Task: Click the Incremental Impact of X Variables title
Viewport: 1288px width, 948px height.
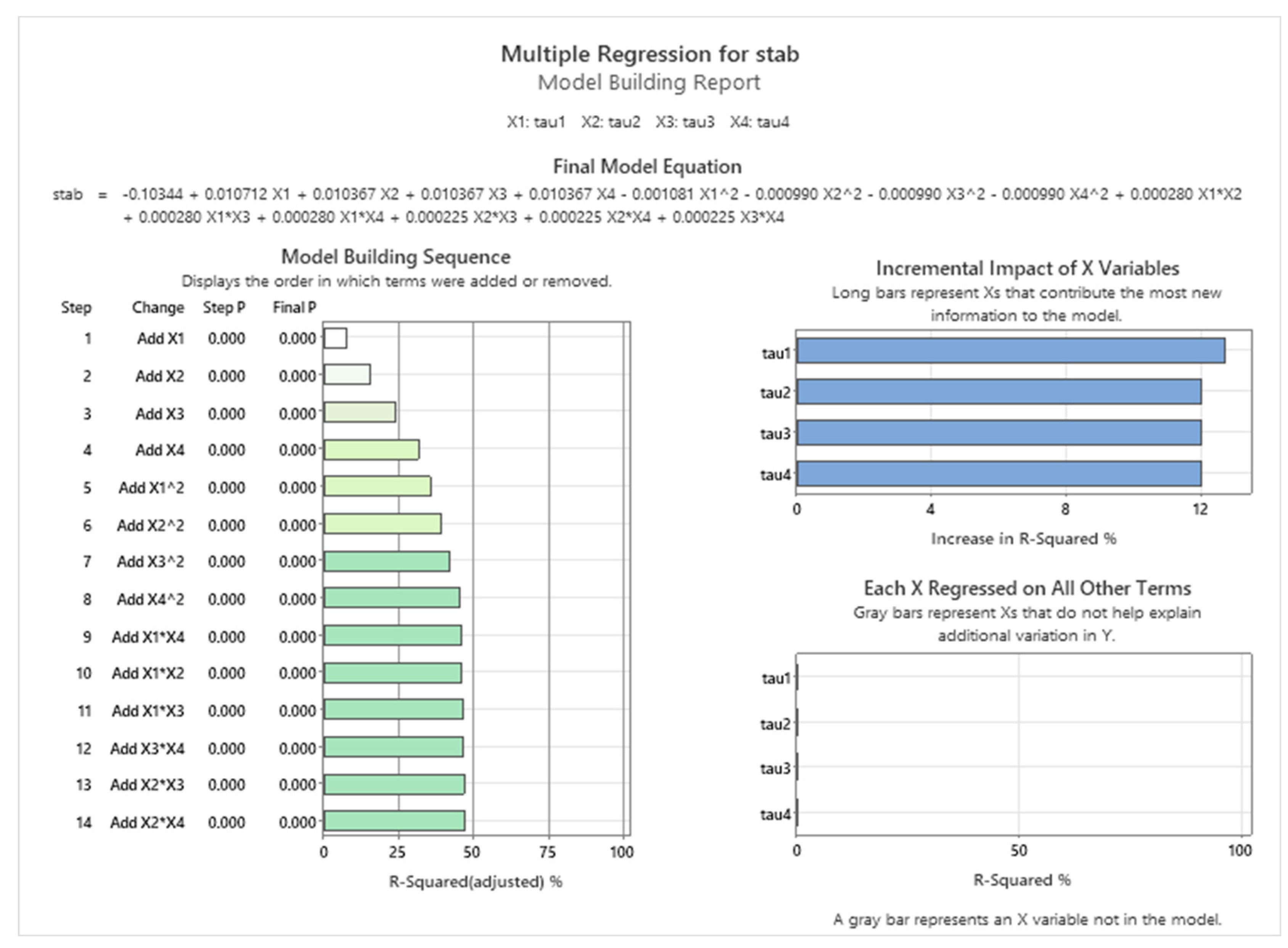Action: [1027, 268]
